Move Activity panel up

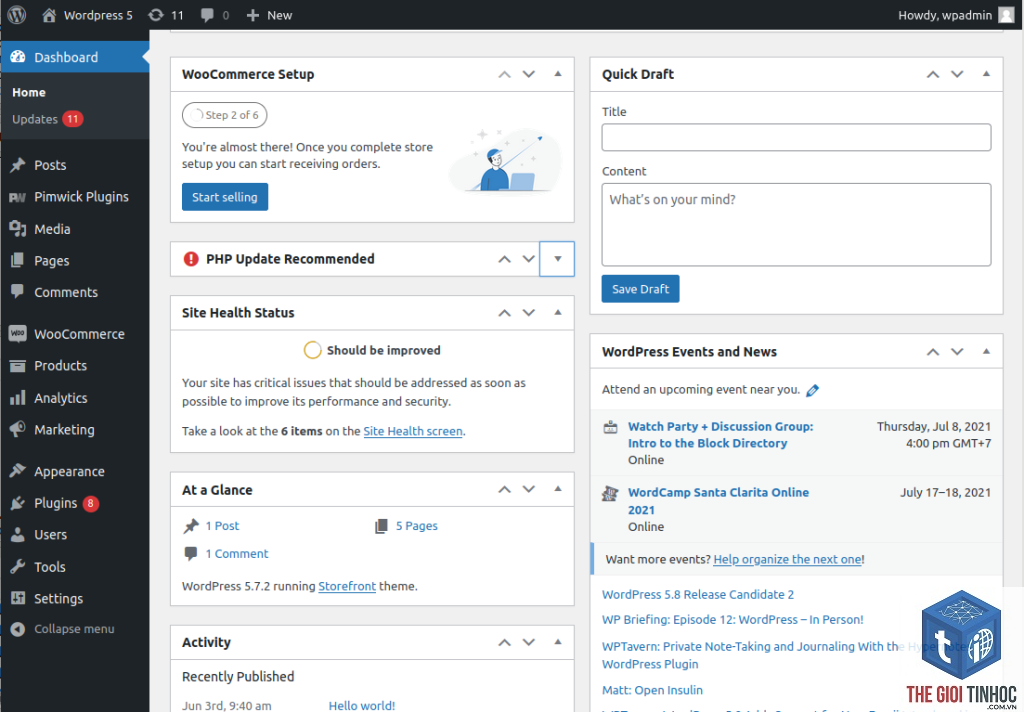point(504,642)
